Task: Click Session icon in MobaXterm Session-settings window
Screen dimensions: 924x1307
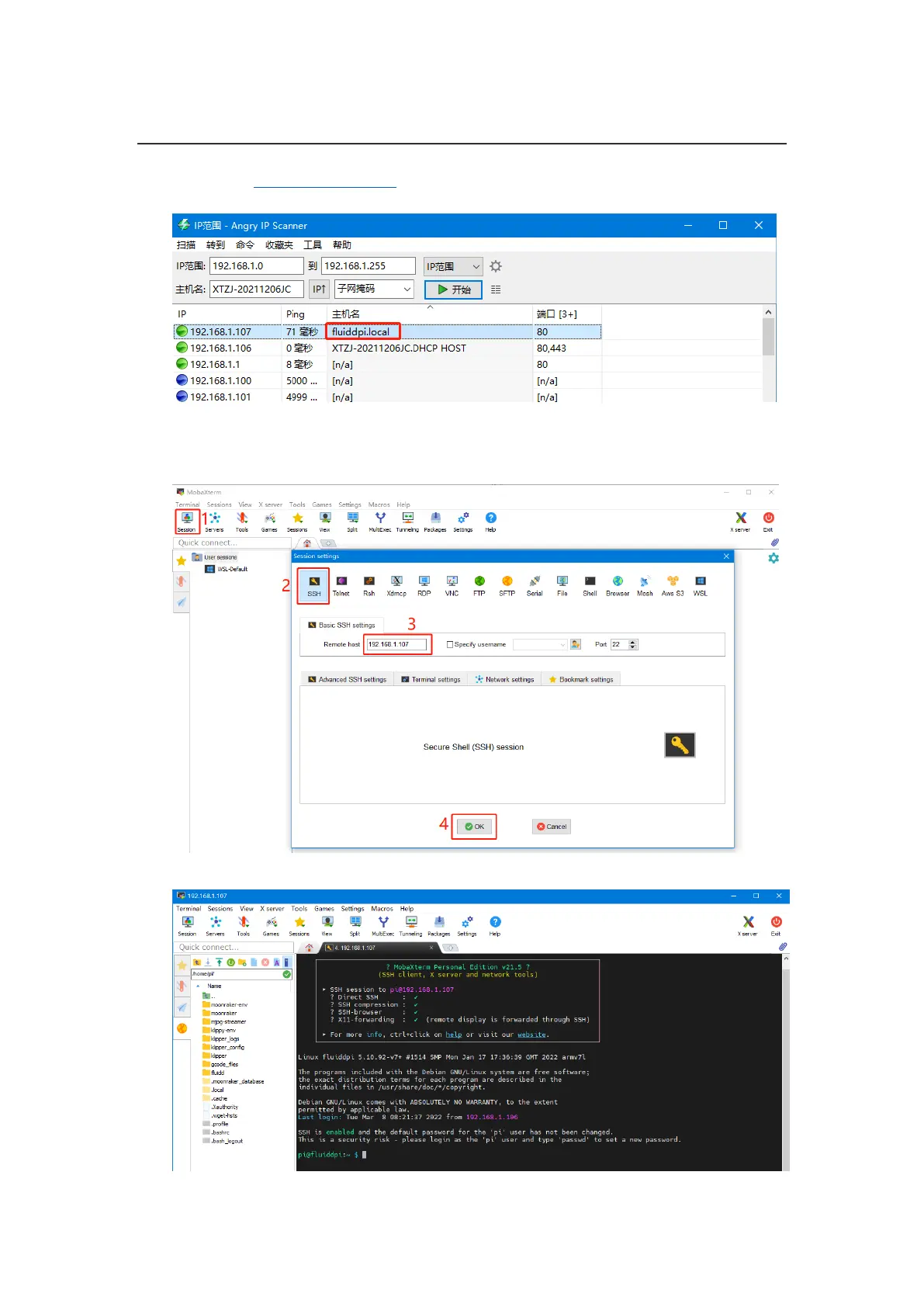Action: coord(187,521)
